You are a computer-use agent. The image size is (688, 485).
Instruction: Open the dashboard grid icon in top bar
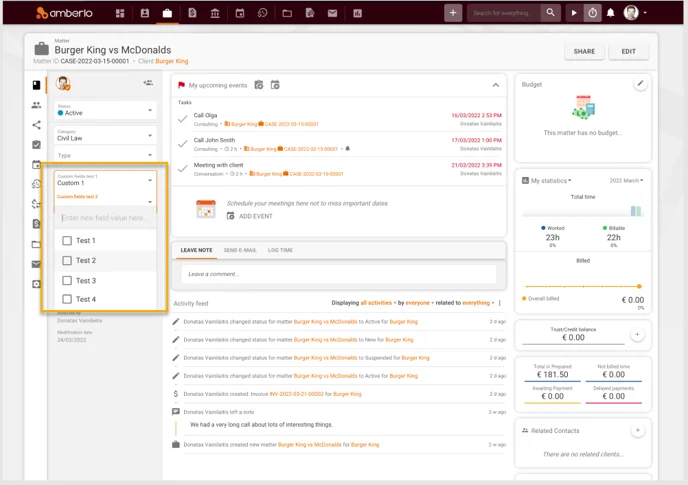[120, 13]
